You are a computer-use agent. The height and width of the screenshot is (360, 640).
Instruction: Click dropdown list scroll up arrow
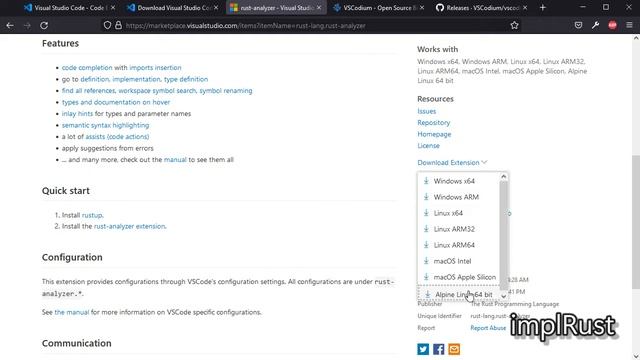coord(503,176)
